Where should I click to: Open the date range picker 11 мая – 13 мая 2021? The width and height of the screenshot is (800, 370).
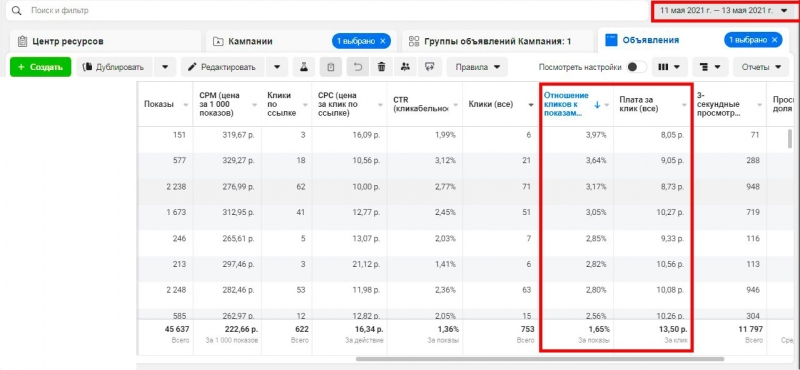point(723,10)
